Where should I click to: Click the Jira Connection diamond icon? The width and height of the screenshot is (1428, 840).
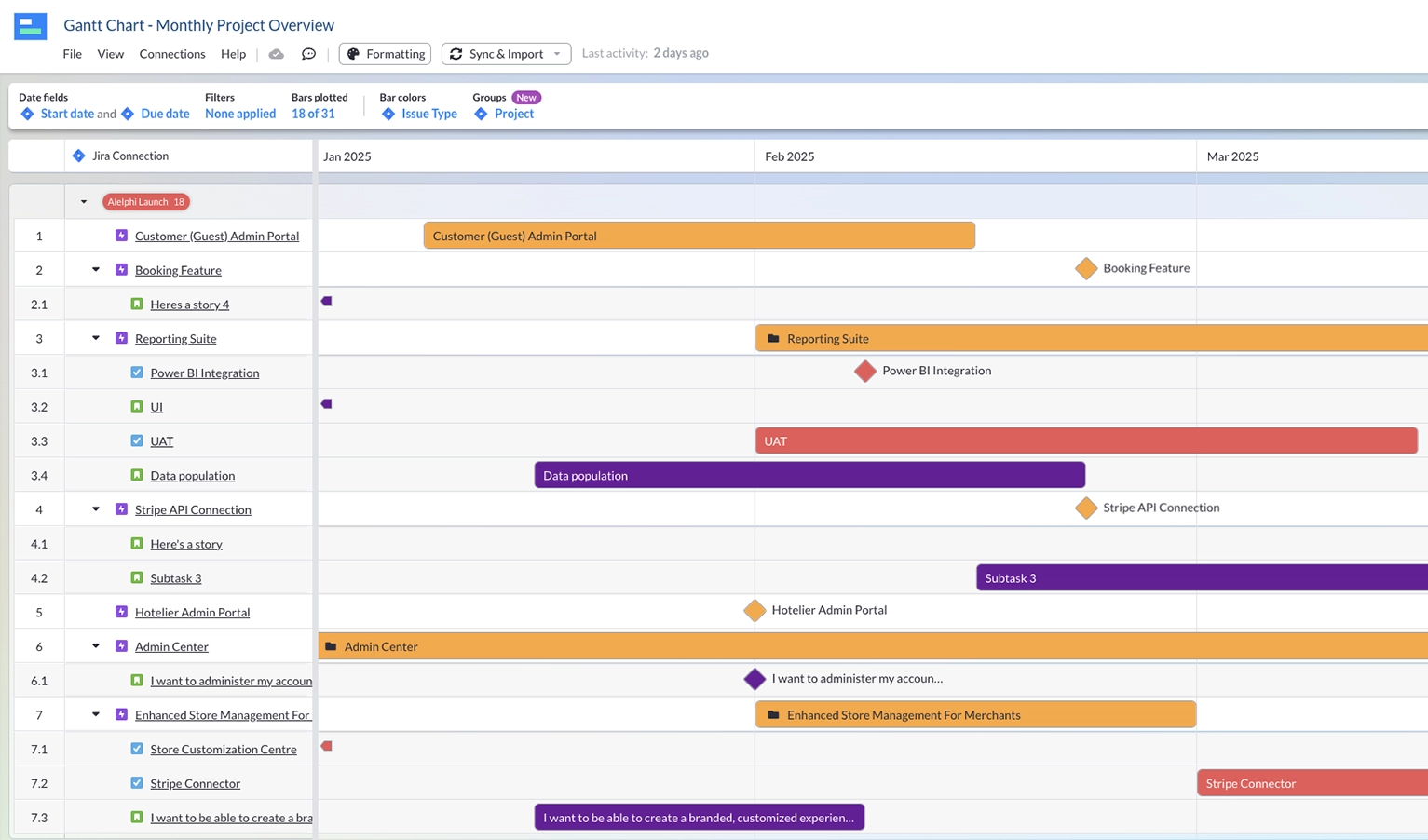coord(79,156)
